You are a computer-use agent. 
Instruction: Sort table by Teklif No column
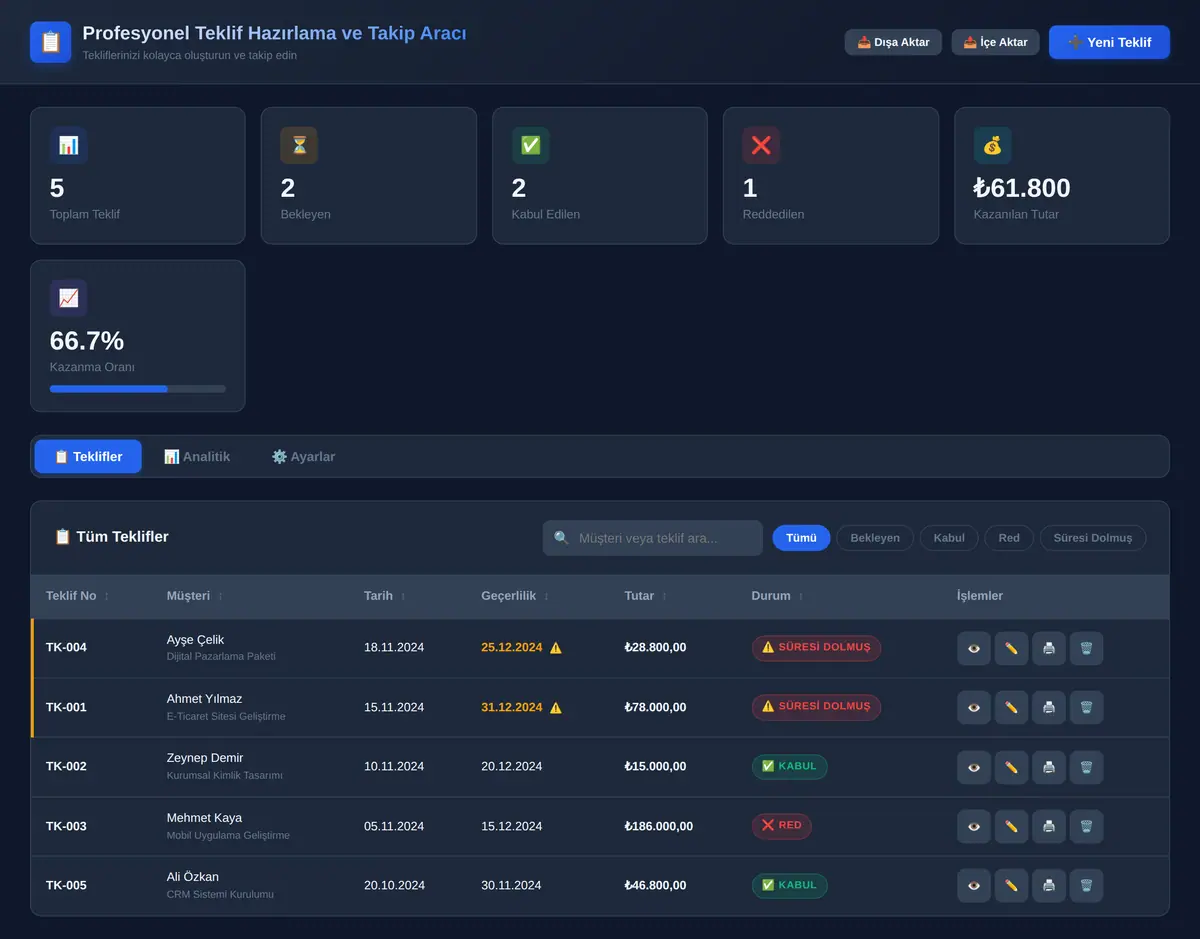click(x=78, y=596)
